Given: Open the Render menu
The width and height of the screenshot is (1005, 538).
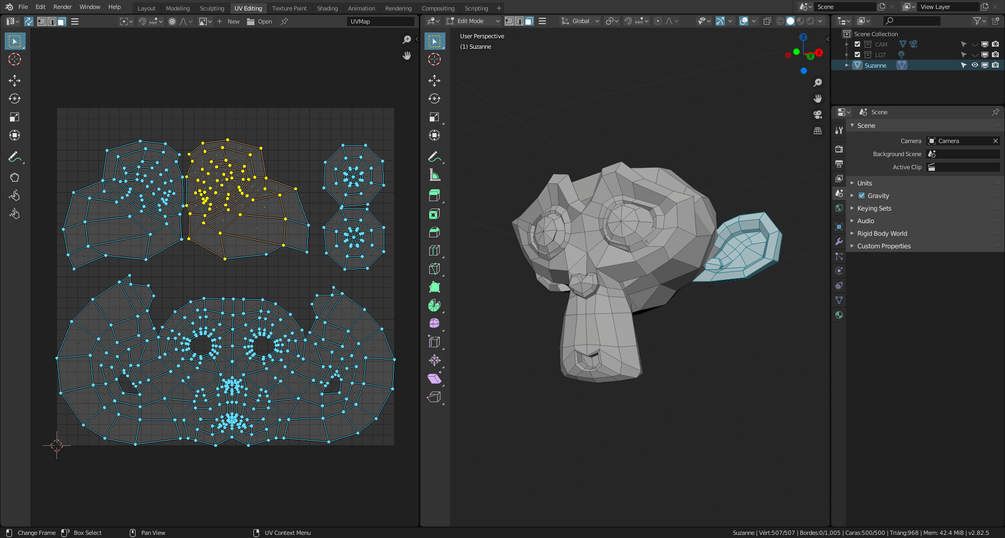Looking at the screenshot, I should pyautogui.click(x=62, y=7).
